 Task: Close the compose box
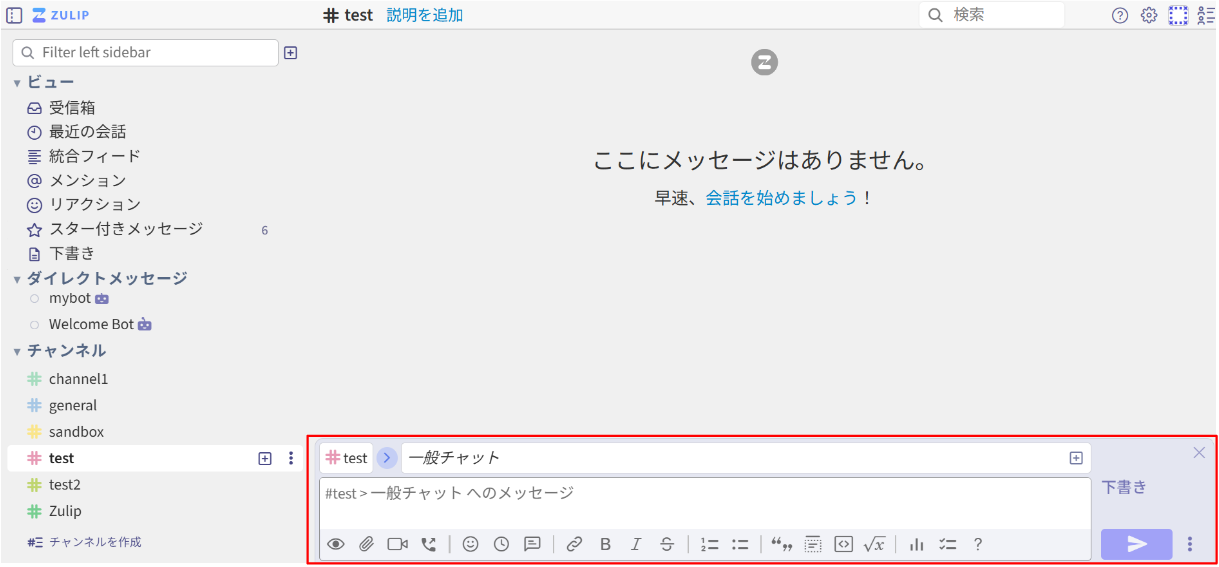tap(1199, 453)
